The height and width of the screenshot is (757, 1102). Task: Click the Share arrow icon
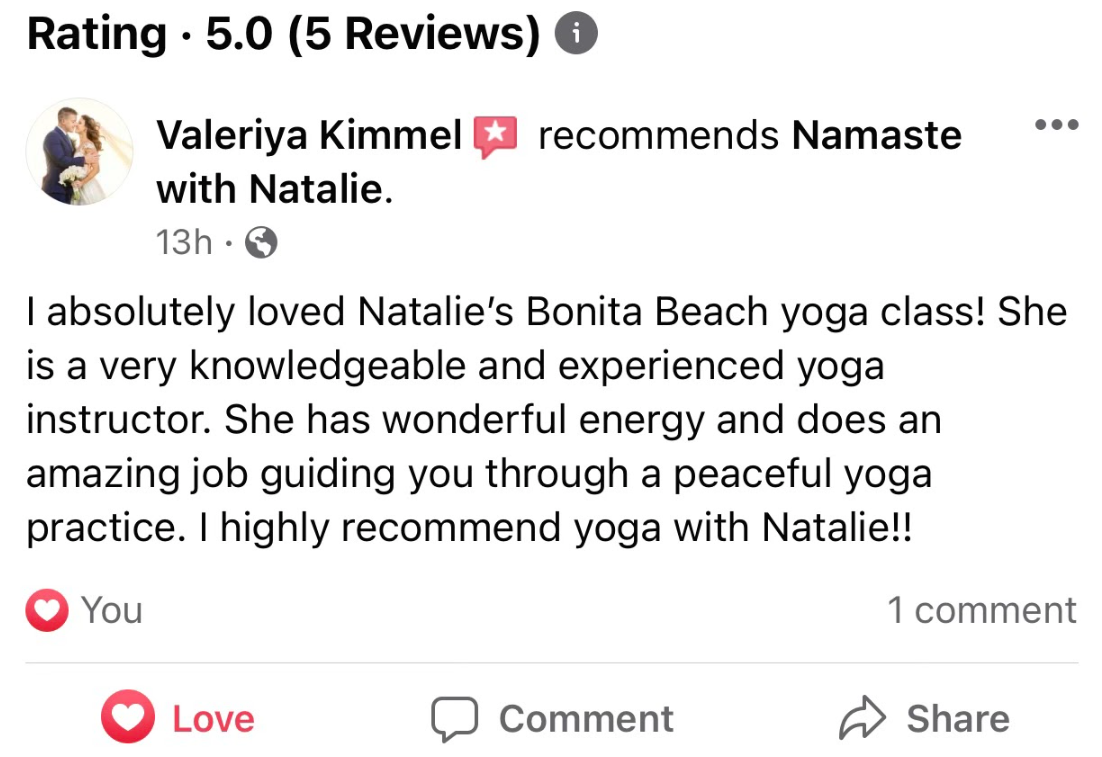click(862, 718)
